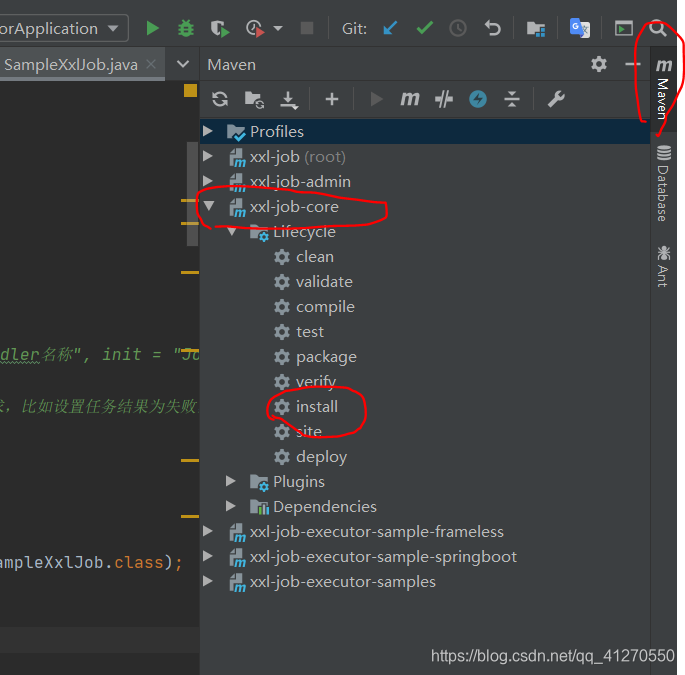Start debugging with the bug icon
The width and height of the screenshot is (685, 675).
click(x=186, y=29)
